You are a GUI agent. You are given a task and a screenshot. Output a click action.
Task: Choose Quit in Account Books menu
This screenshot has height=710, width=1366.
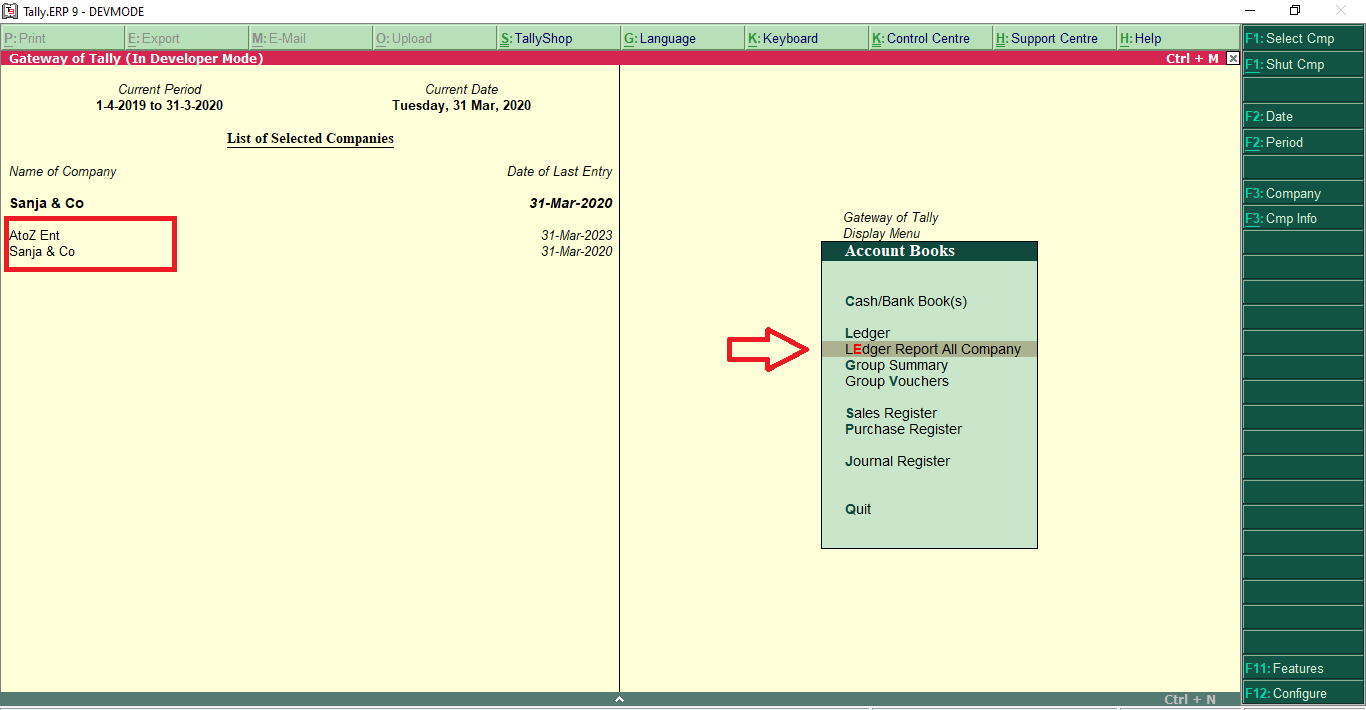pyautogui.click(x=858, y=509)
